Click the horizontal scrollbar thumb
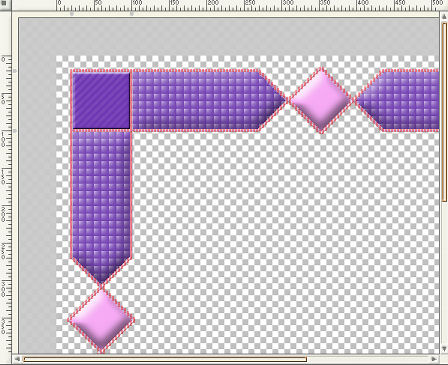 tap(165, 359)
